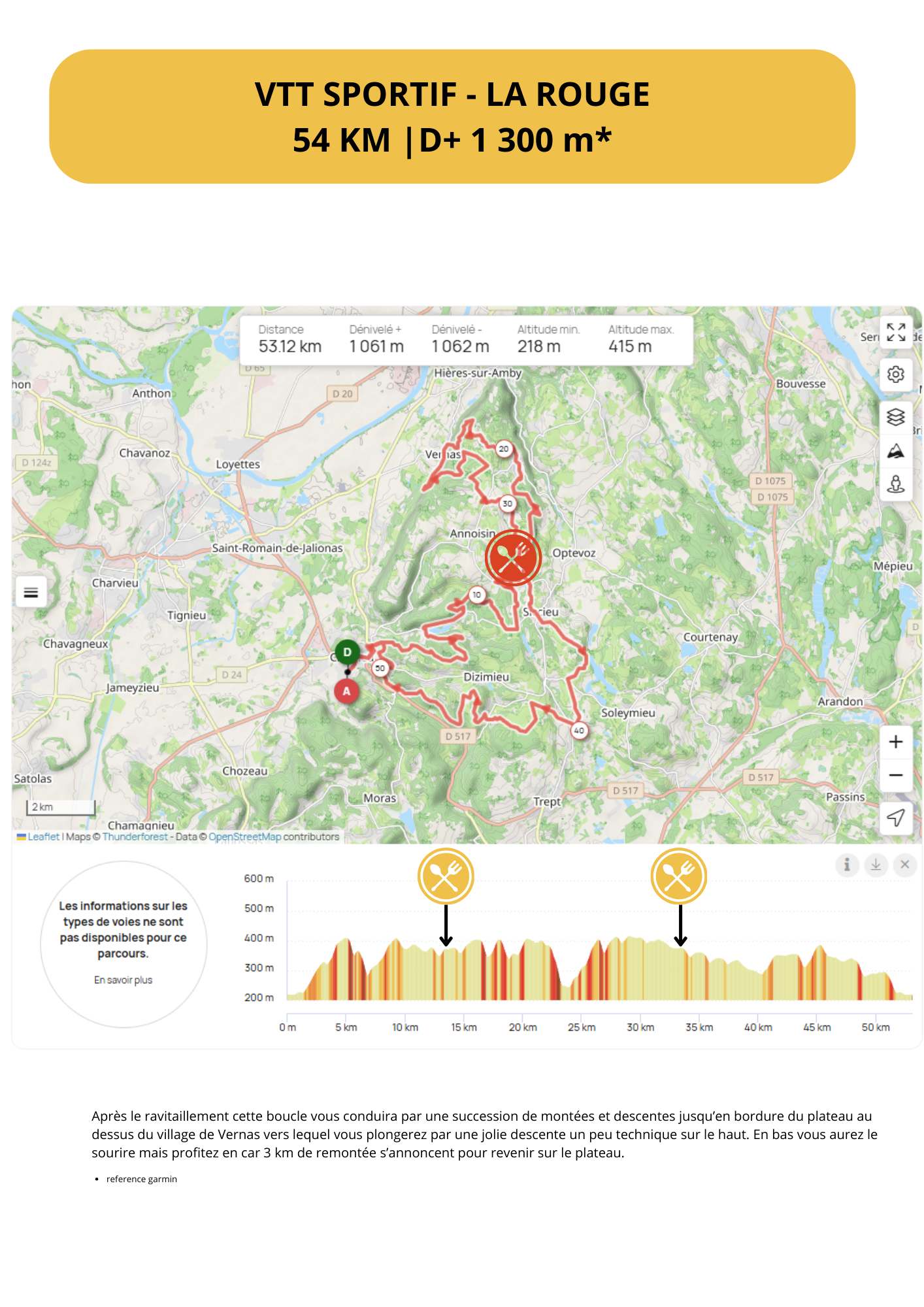Screen dimensions: 924x1307
Task: Click the geolocation arrow icon
Action: [895, 818]
